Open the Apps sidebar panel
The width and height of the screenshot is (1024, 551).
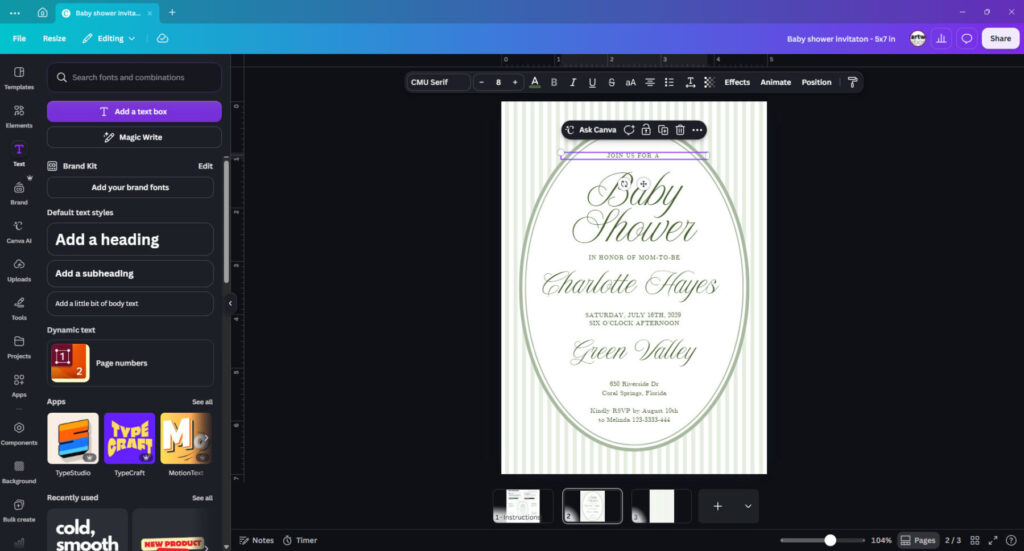(19, 385)
